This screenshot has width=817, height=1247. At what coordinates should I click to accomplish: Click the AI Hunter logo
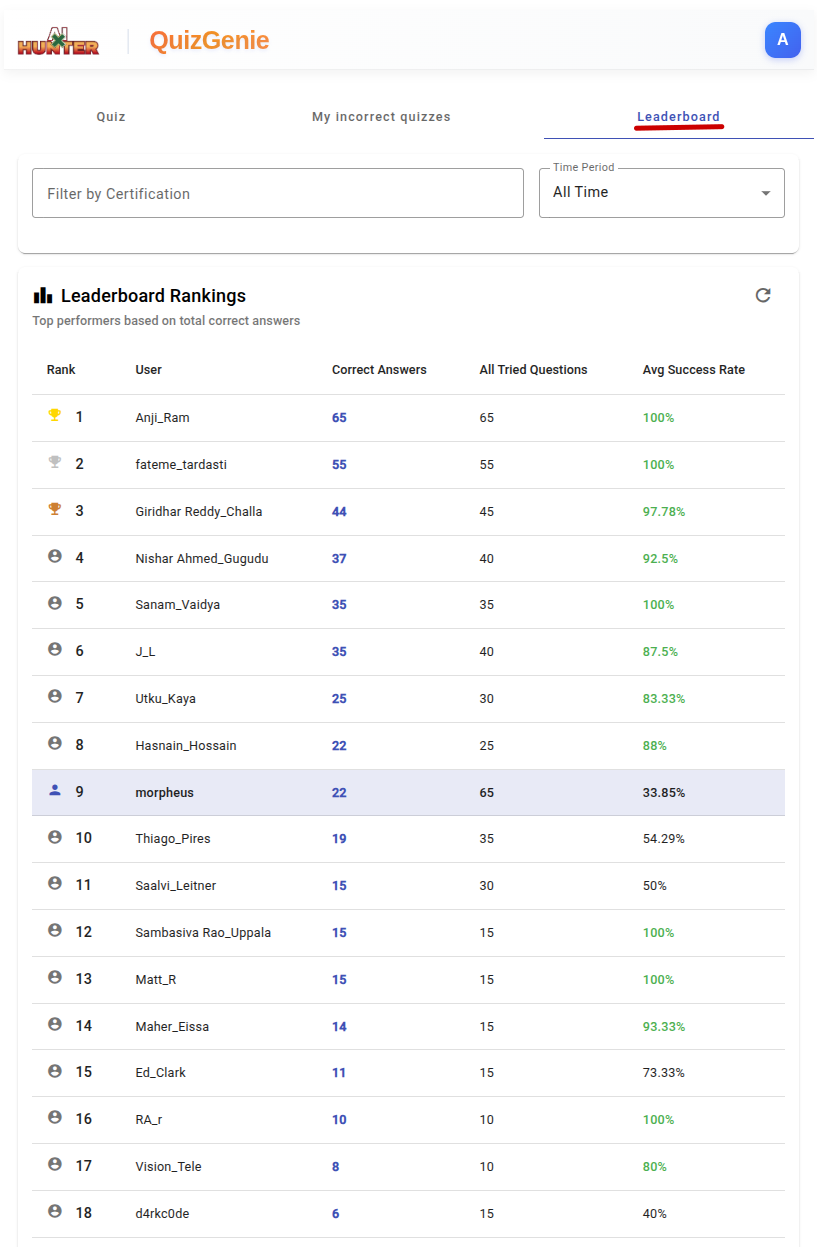click(x=58, y=41)
